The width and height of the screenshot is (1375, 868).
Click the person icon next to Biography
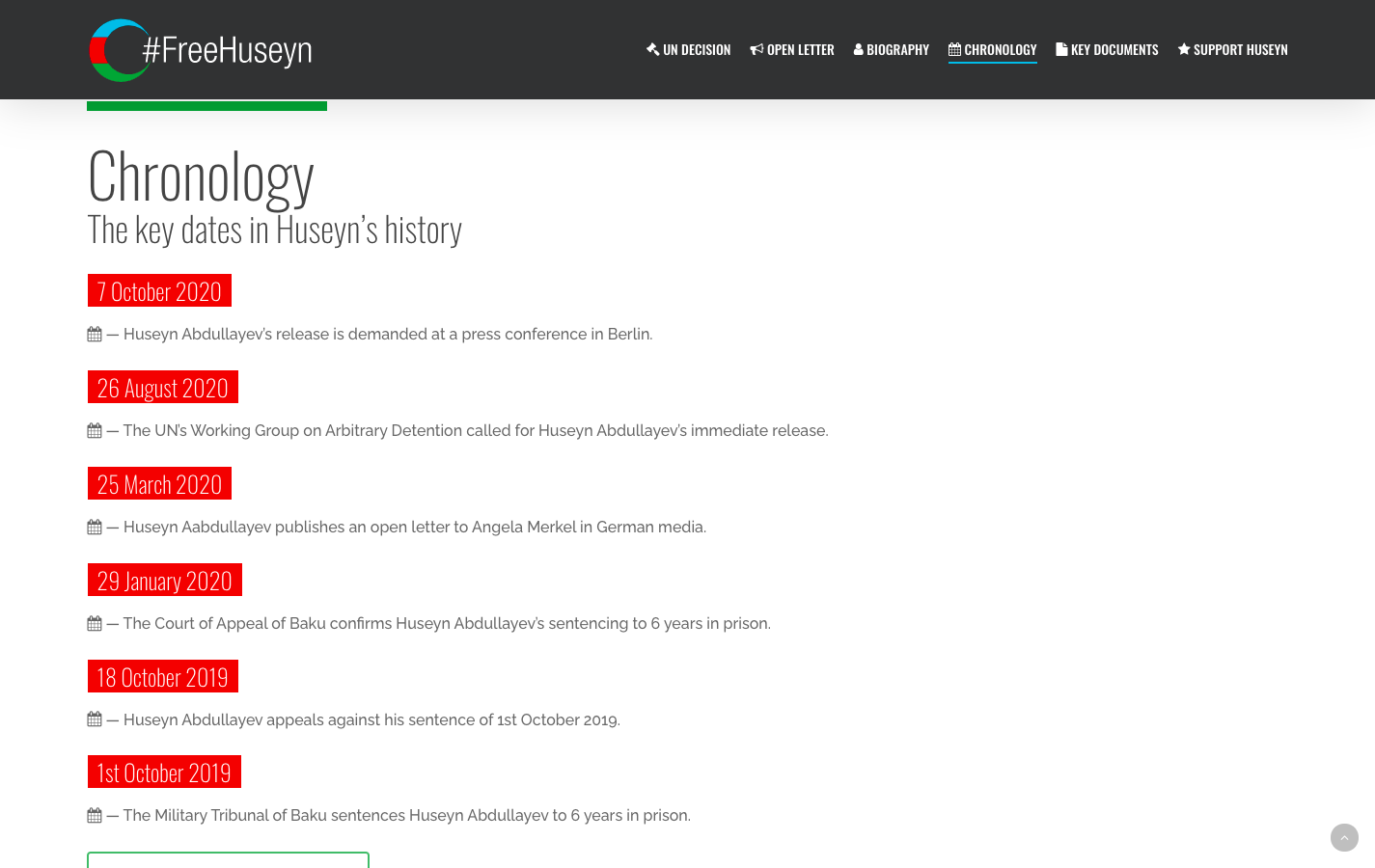click(858, 49)
